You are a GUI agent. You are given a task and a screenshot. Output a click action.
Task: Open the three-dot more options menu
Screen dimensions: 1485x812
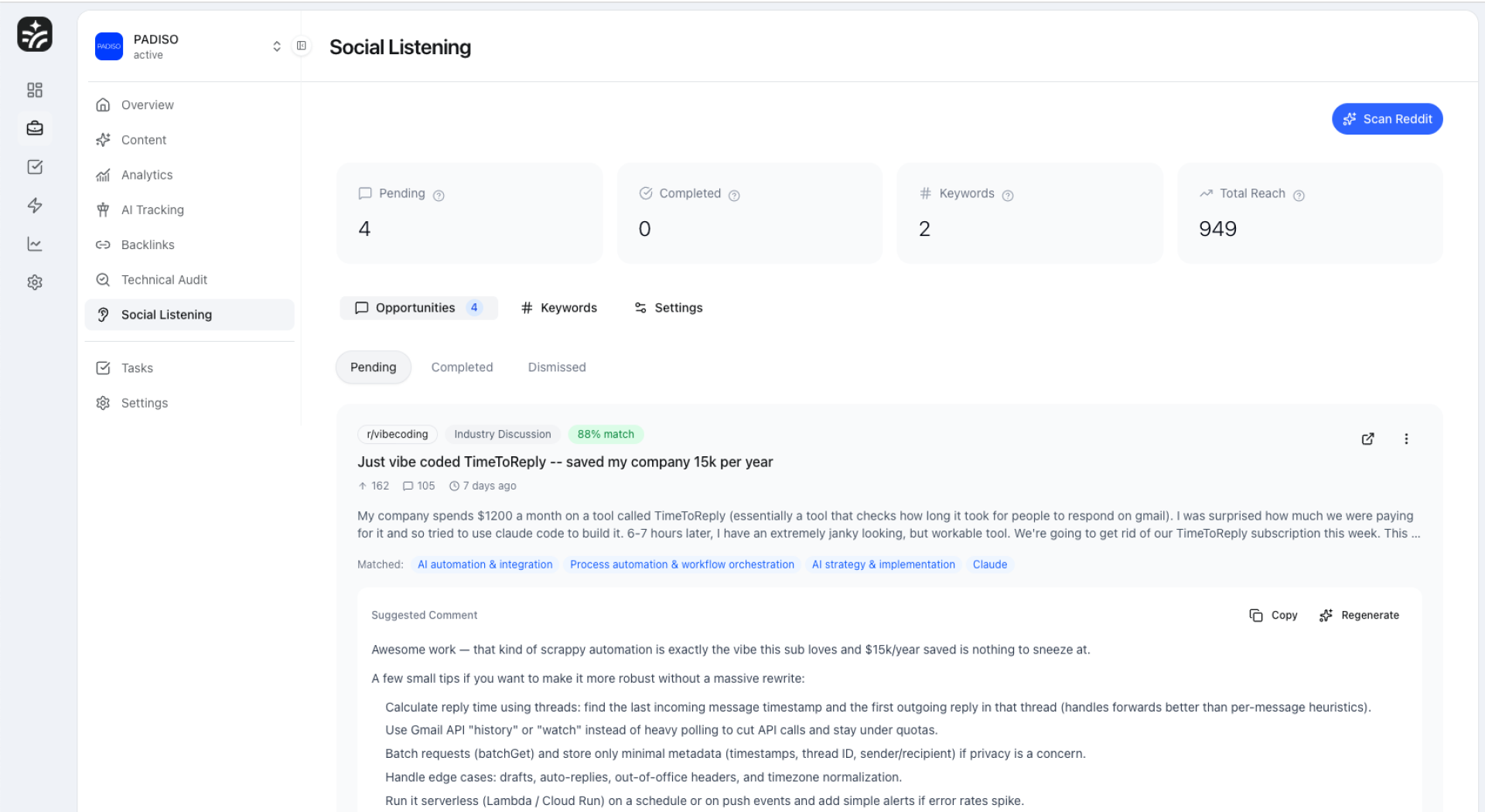[1406, 439]
